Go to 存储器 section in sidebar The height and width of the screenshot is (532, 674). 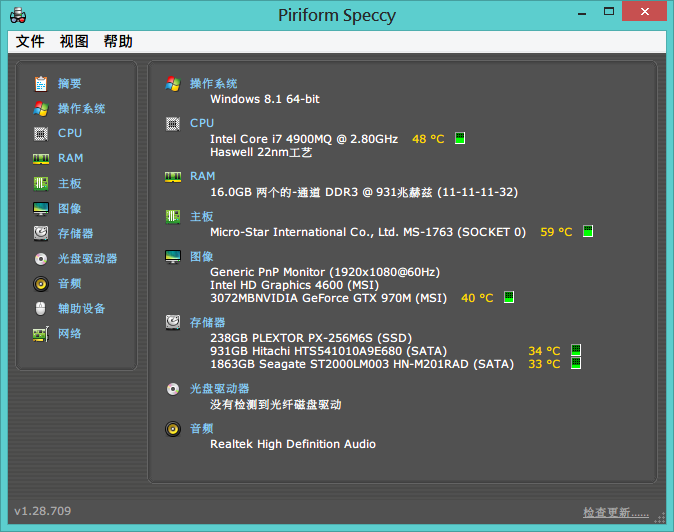76,233
